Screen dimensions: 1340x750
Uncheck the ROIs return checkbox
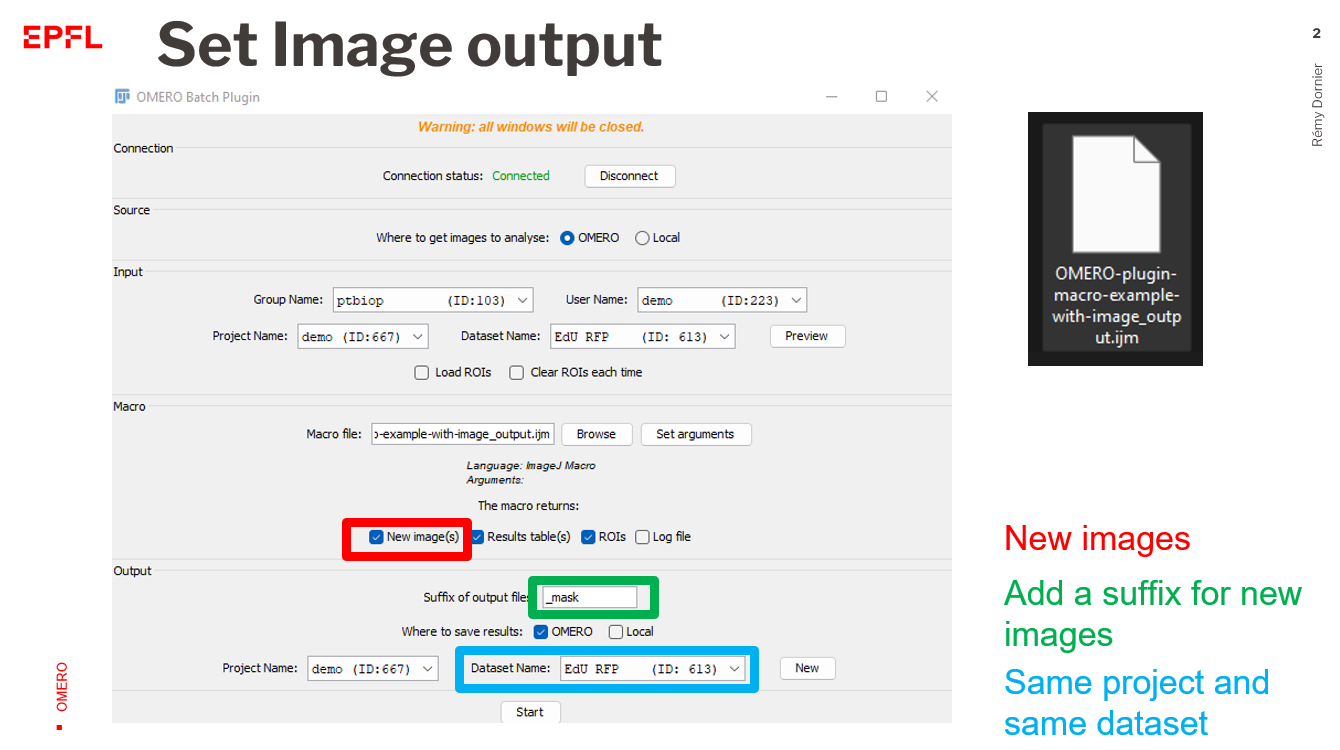[588, 537]
